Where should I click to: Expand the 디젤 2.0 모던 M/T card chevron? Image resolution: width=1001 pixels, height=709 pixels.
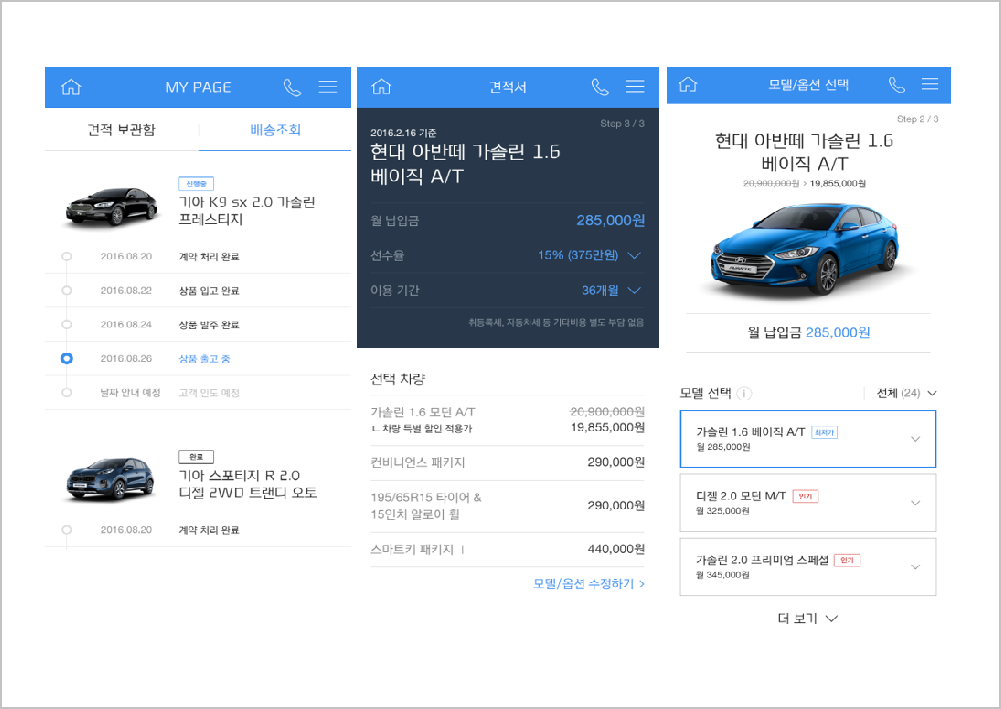(915, 503)
